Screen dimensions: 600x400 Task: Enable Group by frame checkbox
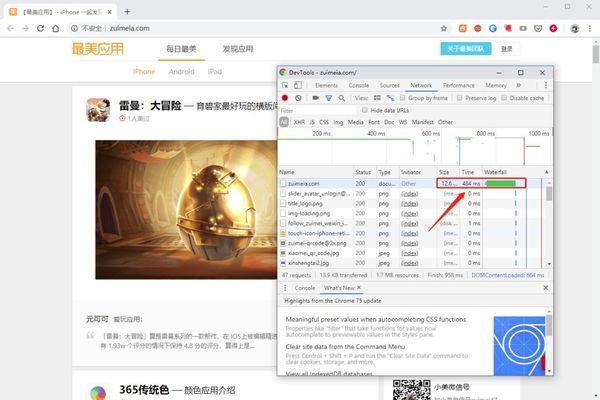point(403,98)
